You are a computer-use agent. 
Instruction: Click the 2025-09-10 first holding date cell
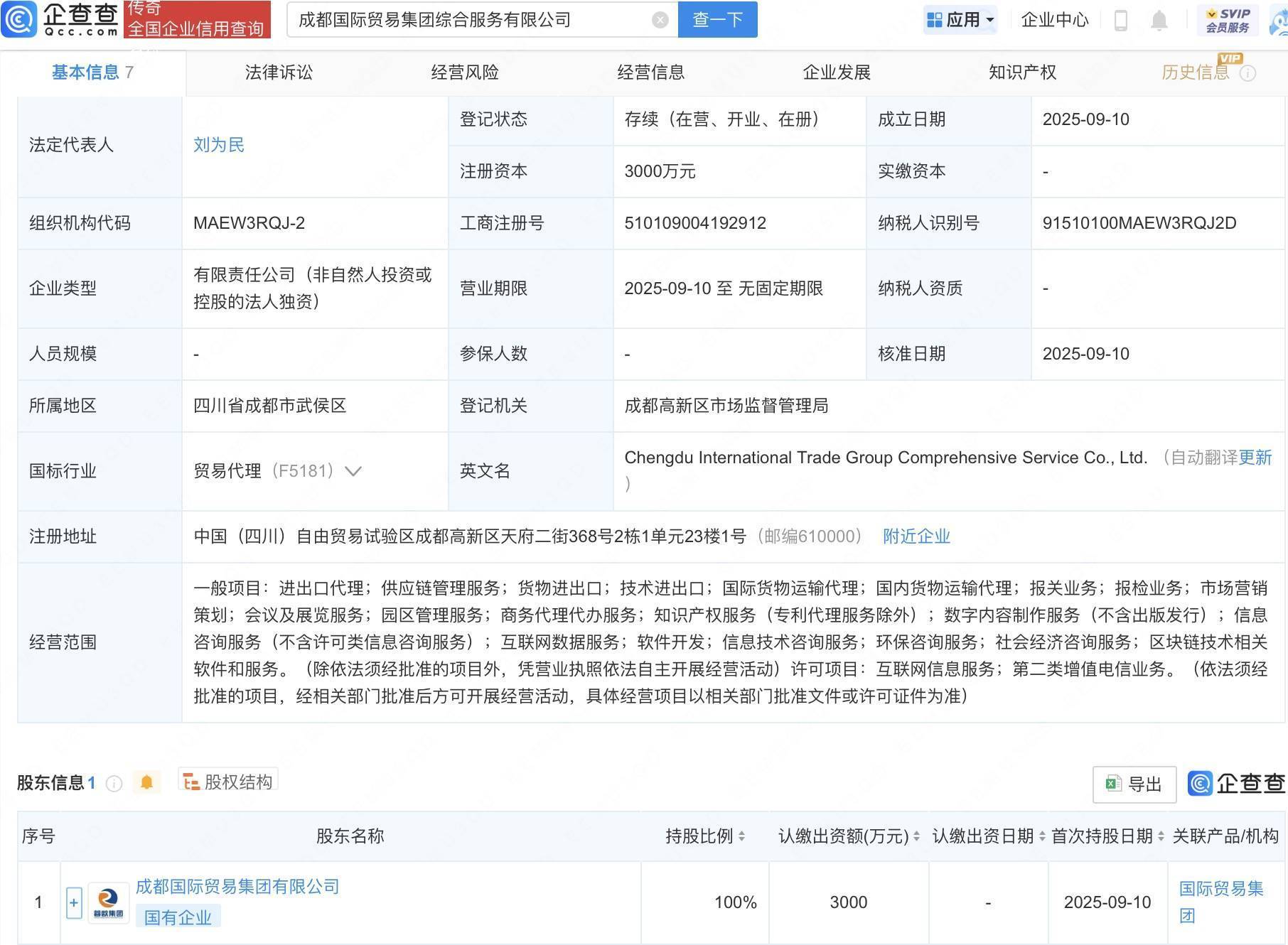click(1107, 902)
